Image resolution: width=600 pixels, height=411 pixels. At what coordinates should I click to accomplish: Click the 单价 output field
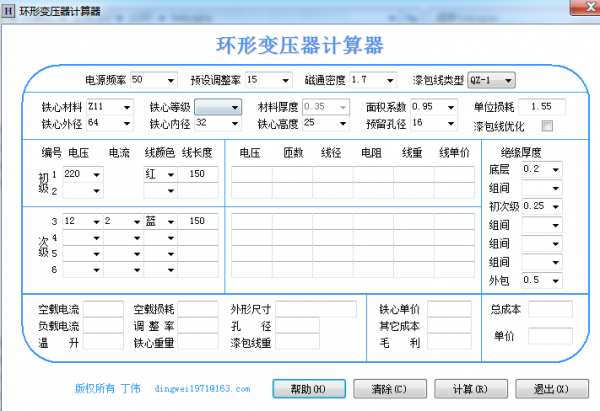coord(550,336)
